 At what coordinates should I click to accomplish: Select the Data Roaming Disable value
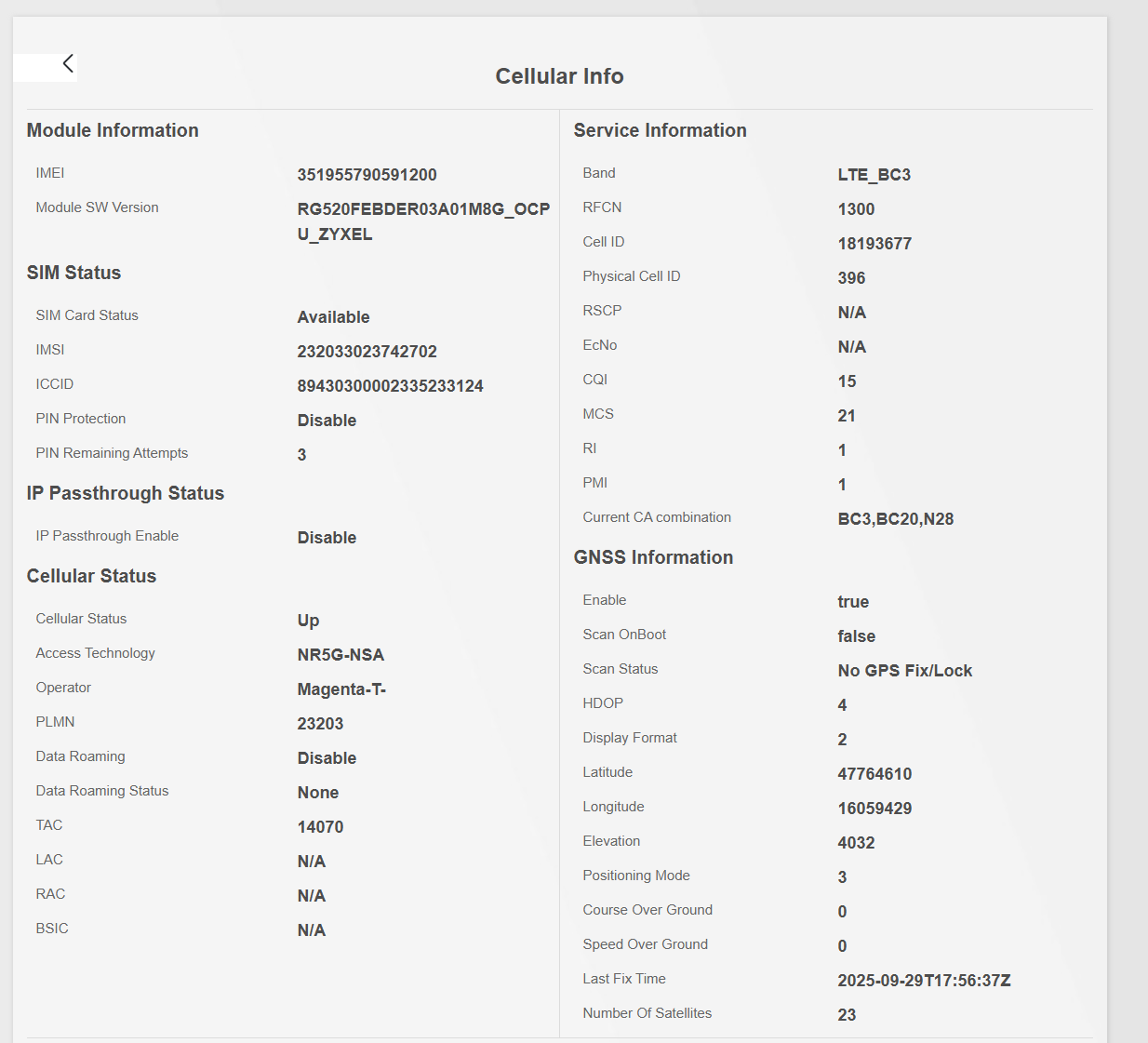click(x=327, y=758)
